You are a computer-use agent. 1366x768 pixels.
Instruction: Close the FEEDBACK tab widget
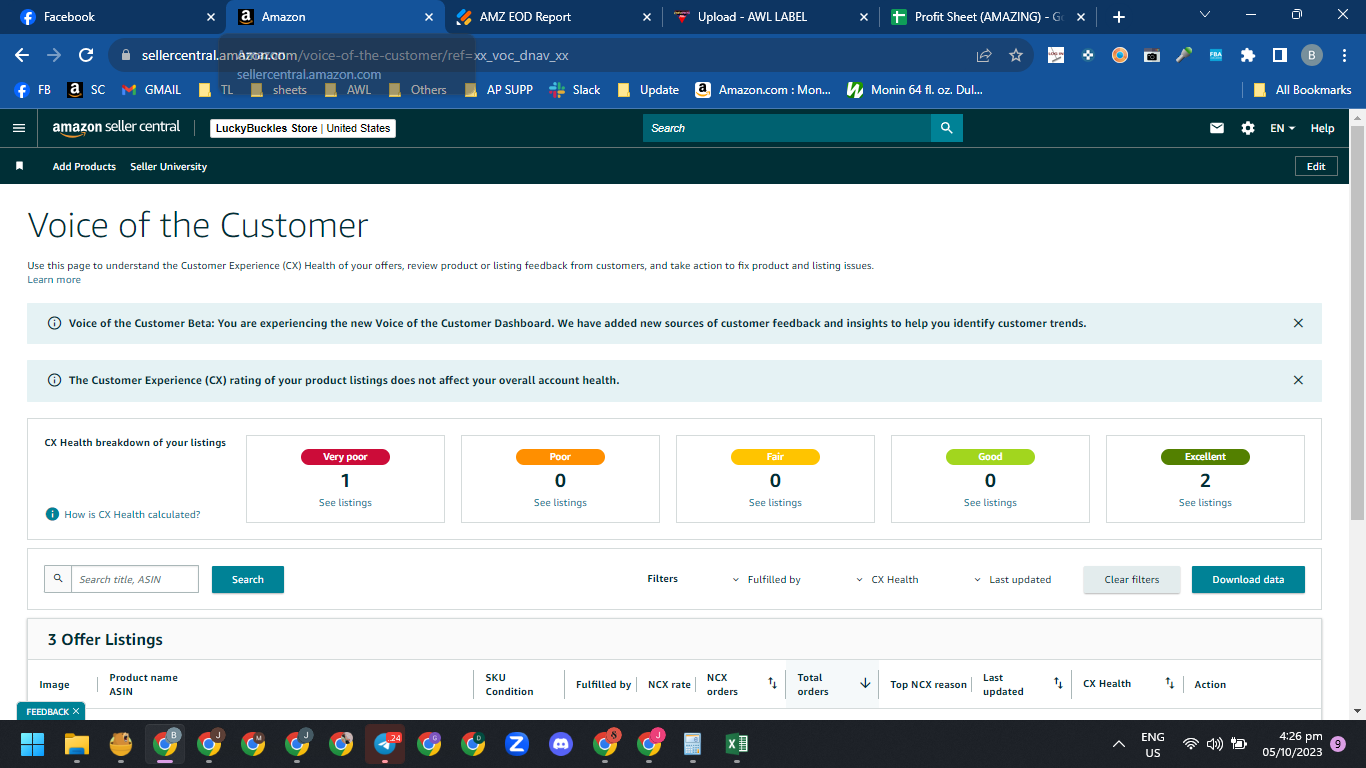click(x=76, y=711)
